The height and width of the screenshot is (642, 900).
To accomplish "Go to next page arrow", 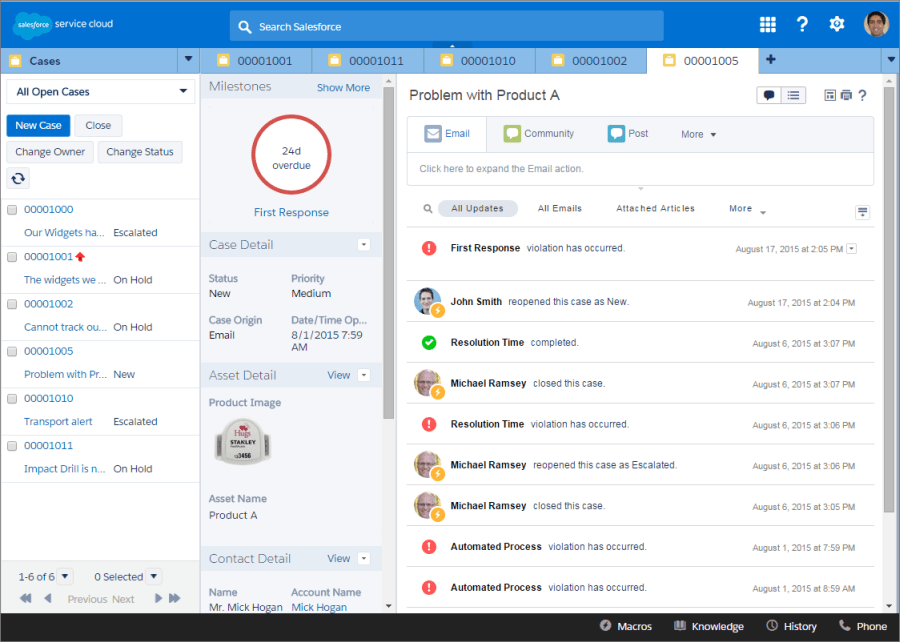I will 158,598.
